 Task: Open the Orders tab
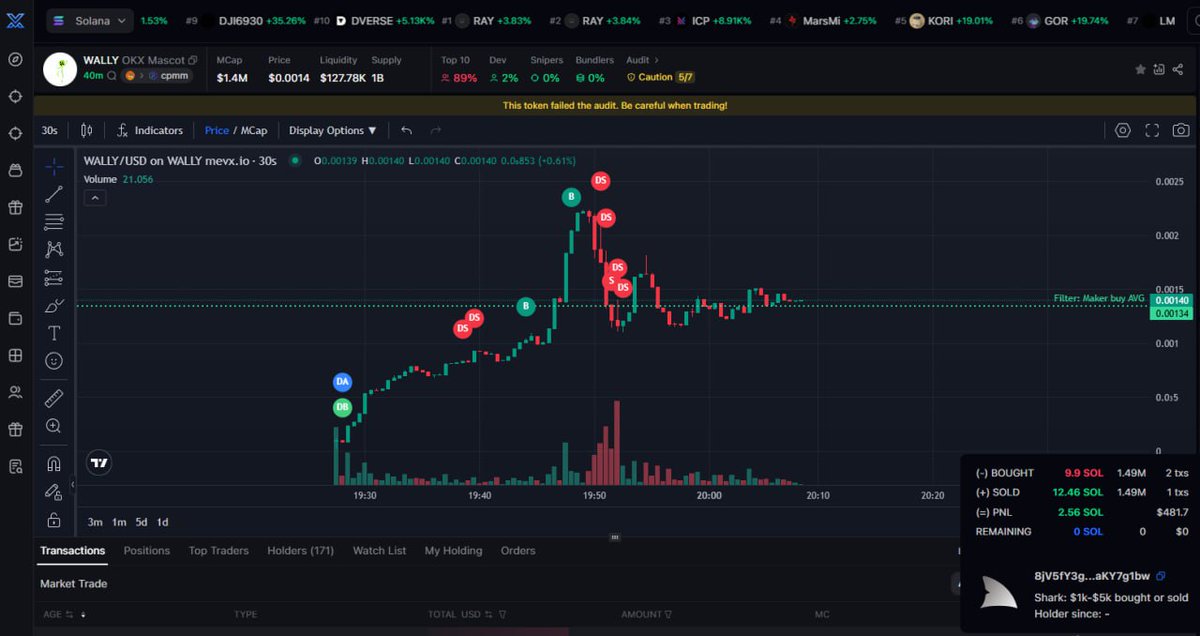(x=518, y=550)
